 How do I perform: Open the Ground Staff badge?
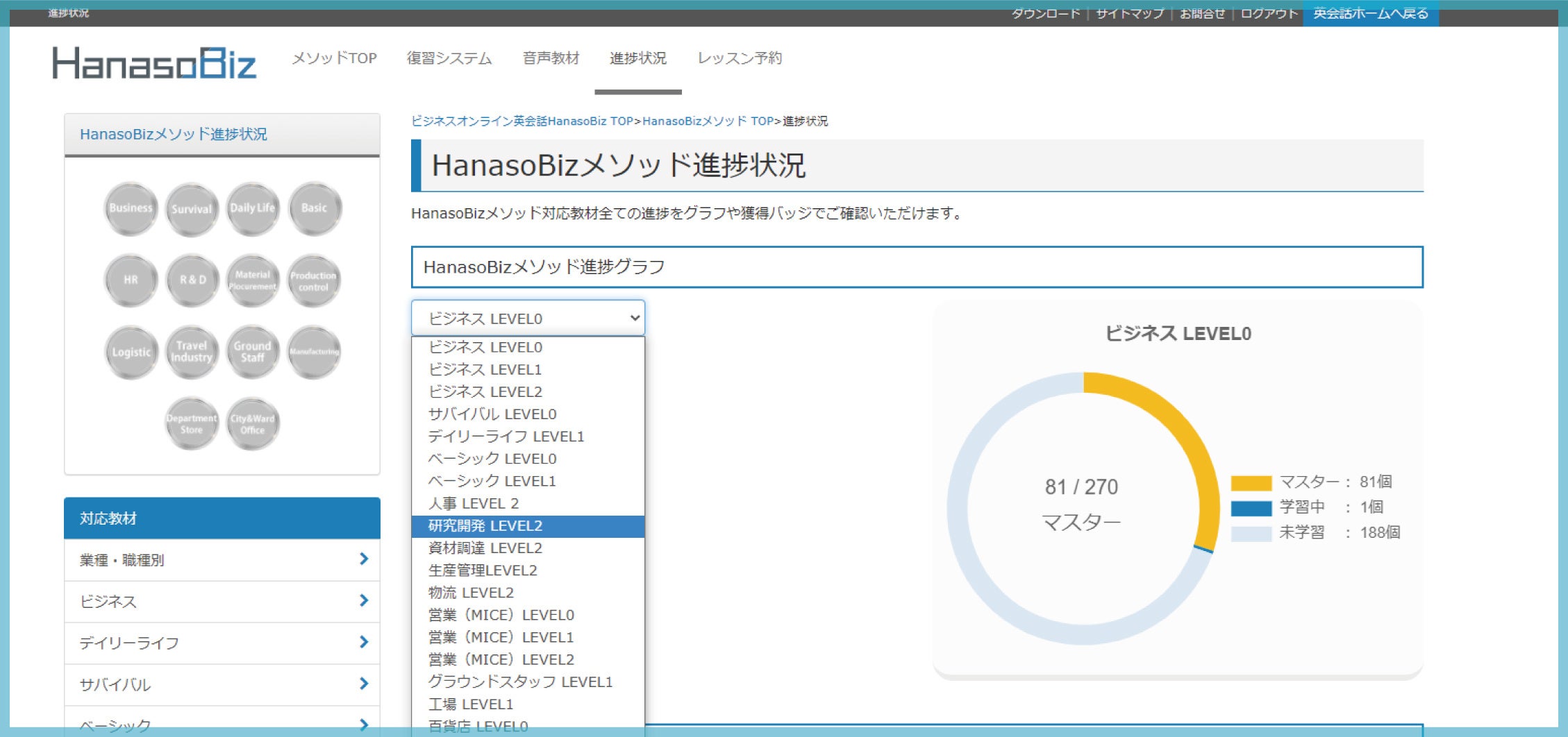point(253,352)
